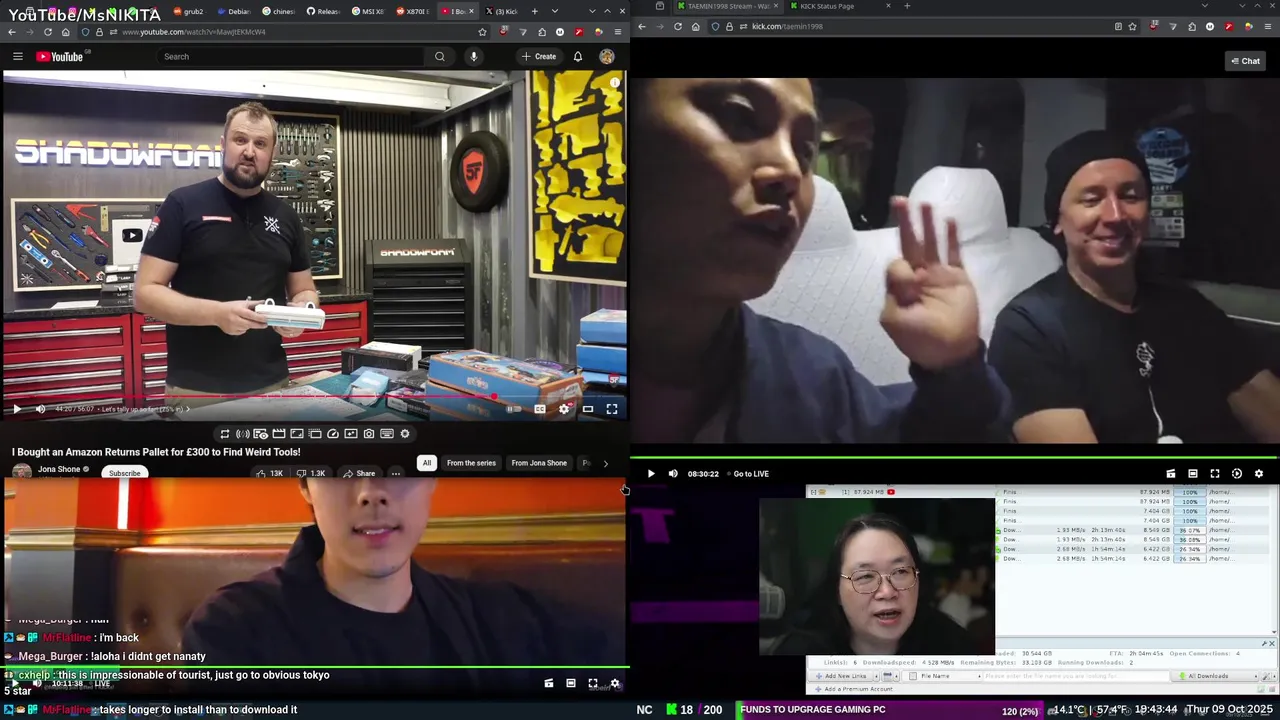
Task: Select the "From the series" chip
Action: click(471, 463)
